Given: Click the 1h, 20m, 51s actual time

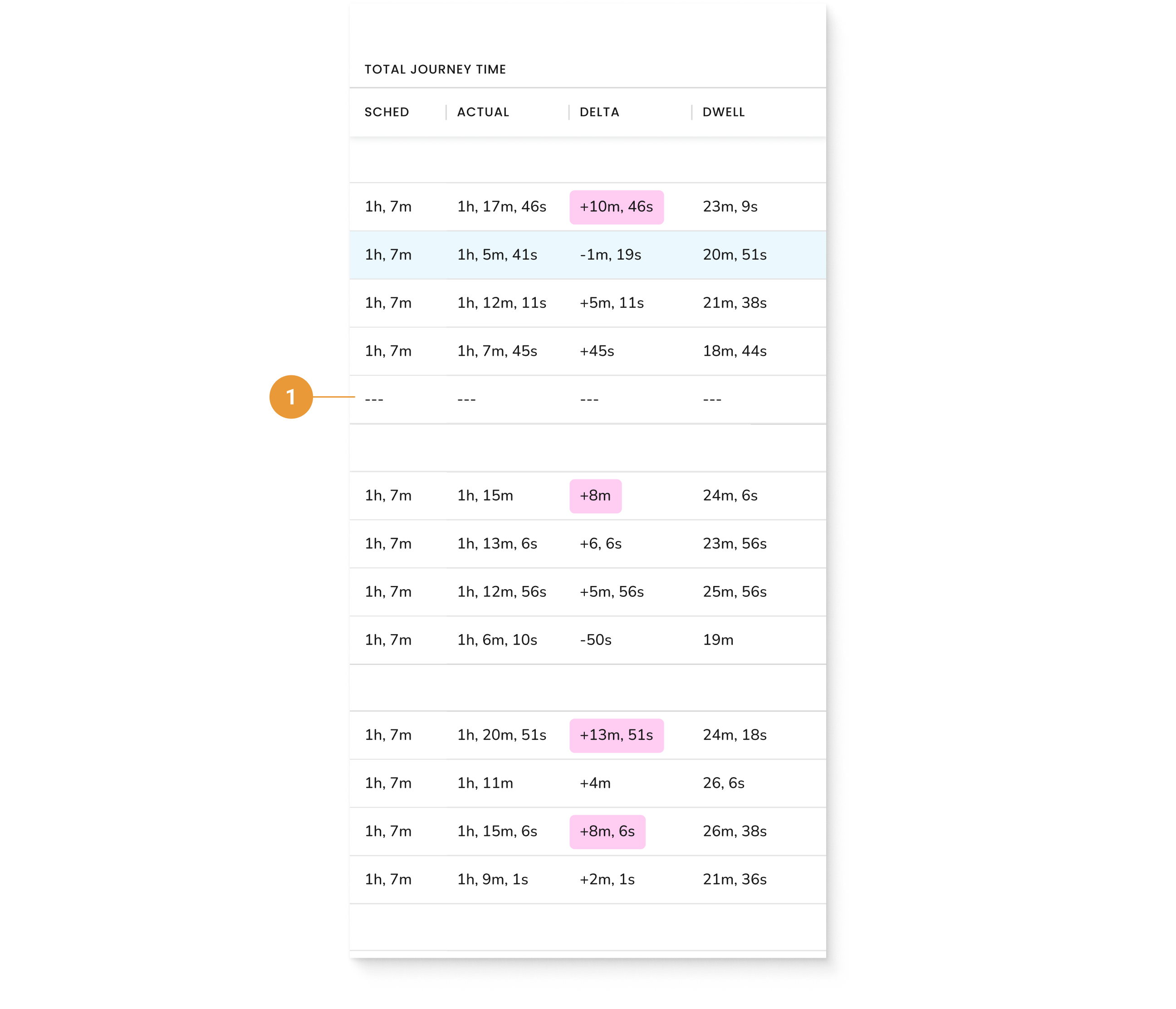Looking at the screenshot, I should pos(502,735).
